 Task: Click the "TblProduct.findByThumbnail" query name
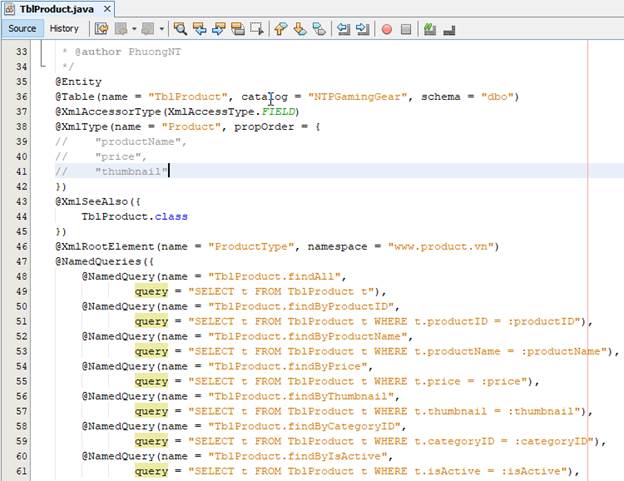coord(301,396)
